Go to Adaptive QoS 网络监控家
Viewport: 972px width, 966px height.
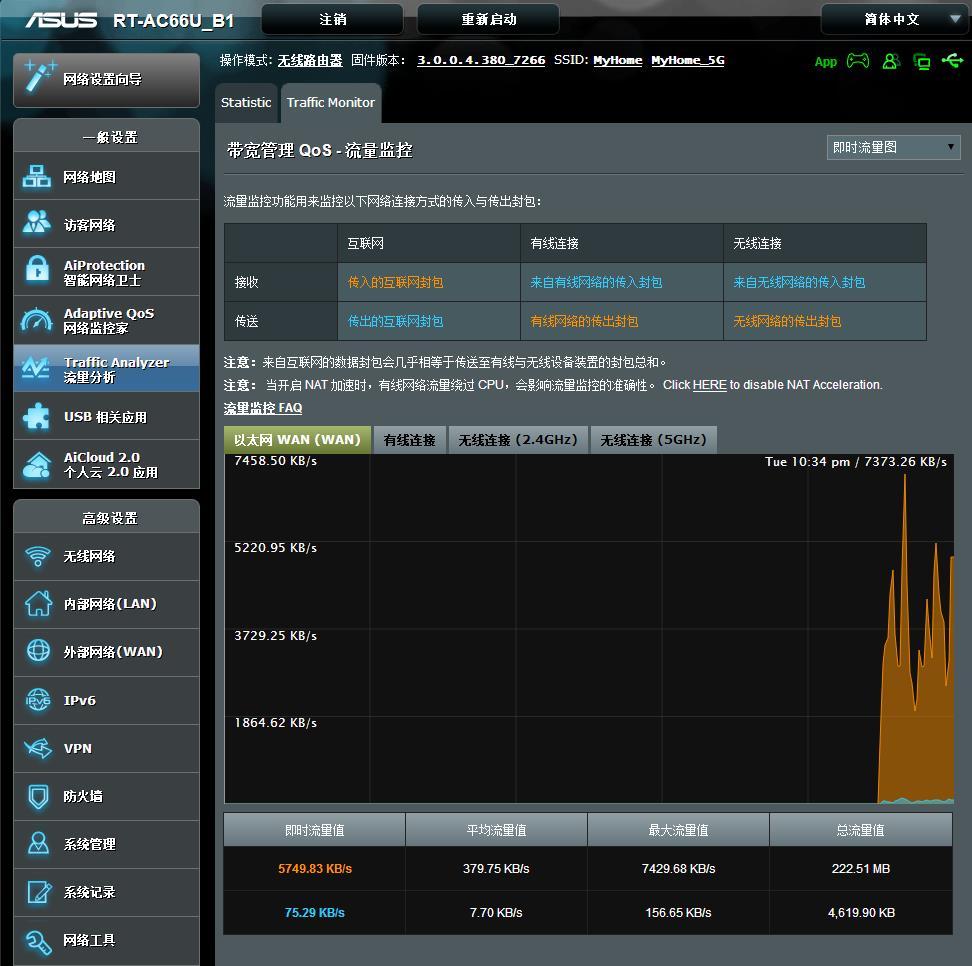pyautogui.click(x=106, y=321)
